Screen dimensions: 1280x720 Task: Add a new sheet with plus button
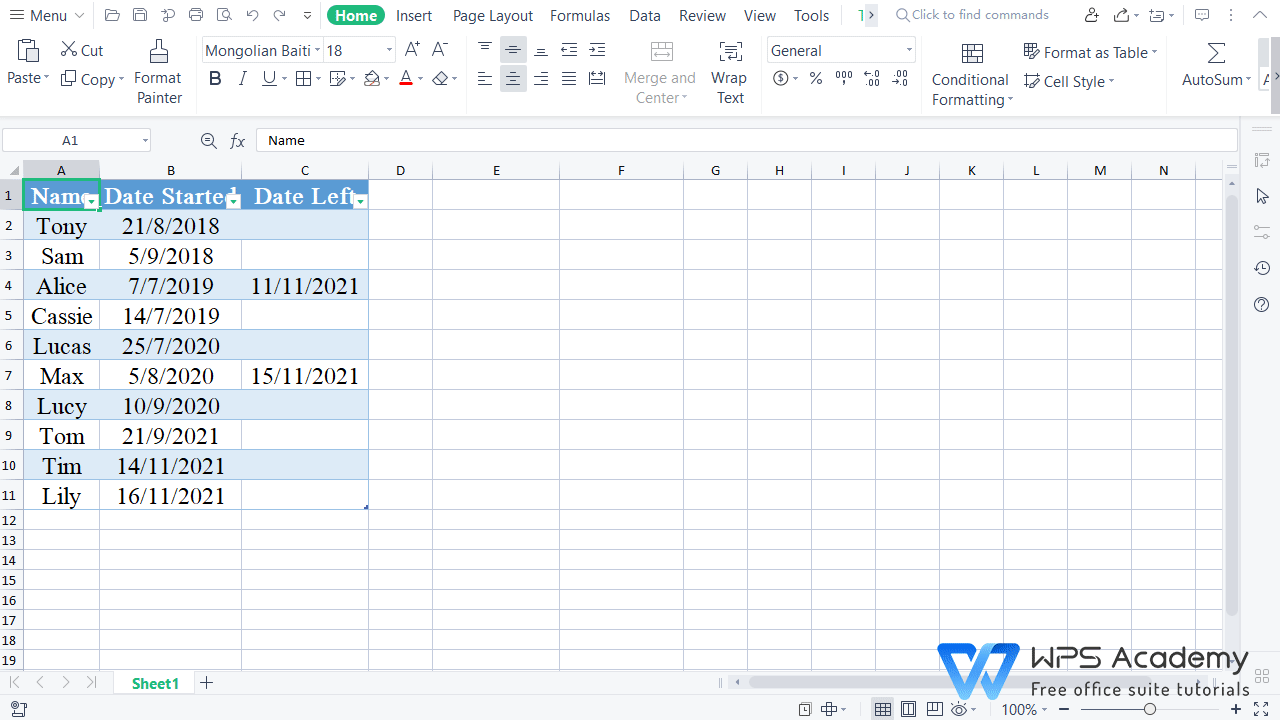(x=207, y=683)
